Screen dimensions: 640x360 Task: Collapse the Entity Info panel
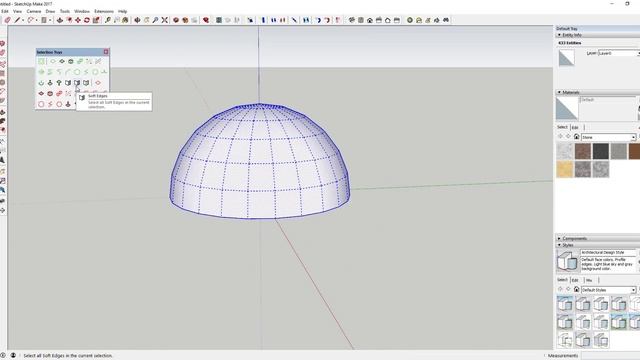(x=559, y=35)
